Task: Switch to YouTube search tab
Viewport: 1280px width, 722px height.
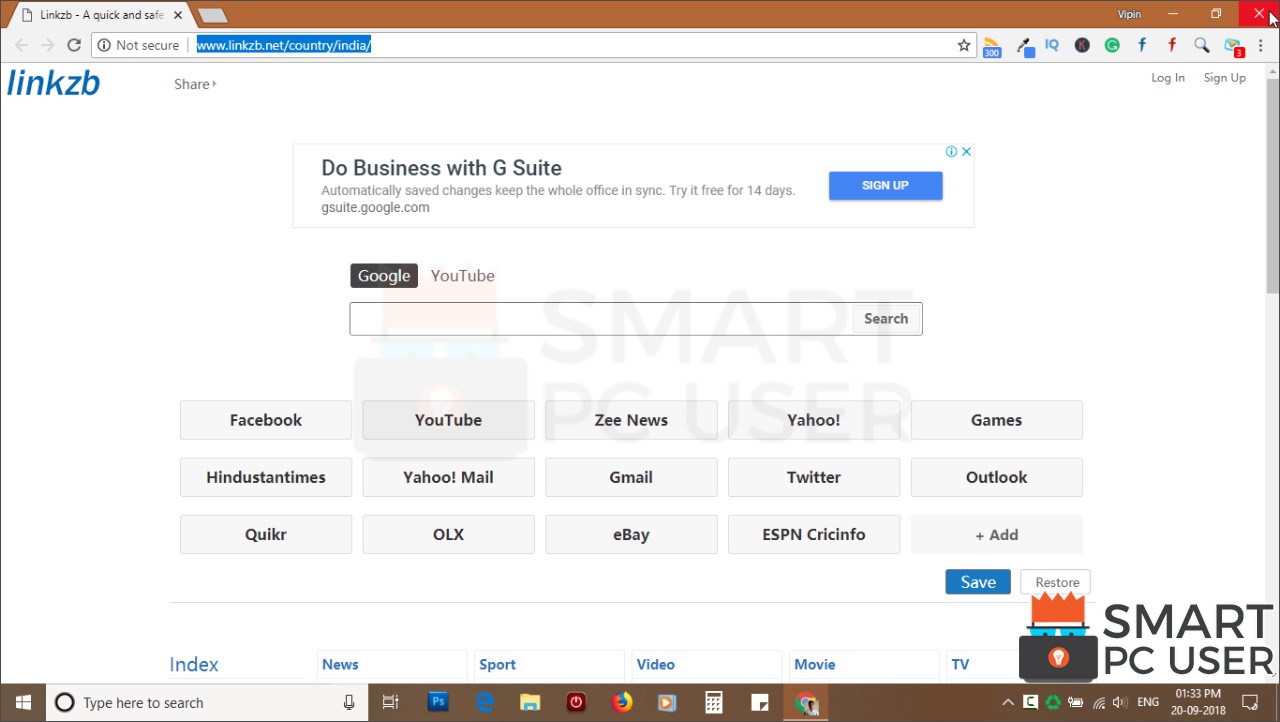Action: pos(462,276)
